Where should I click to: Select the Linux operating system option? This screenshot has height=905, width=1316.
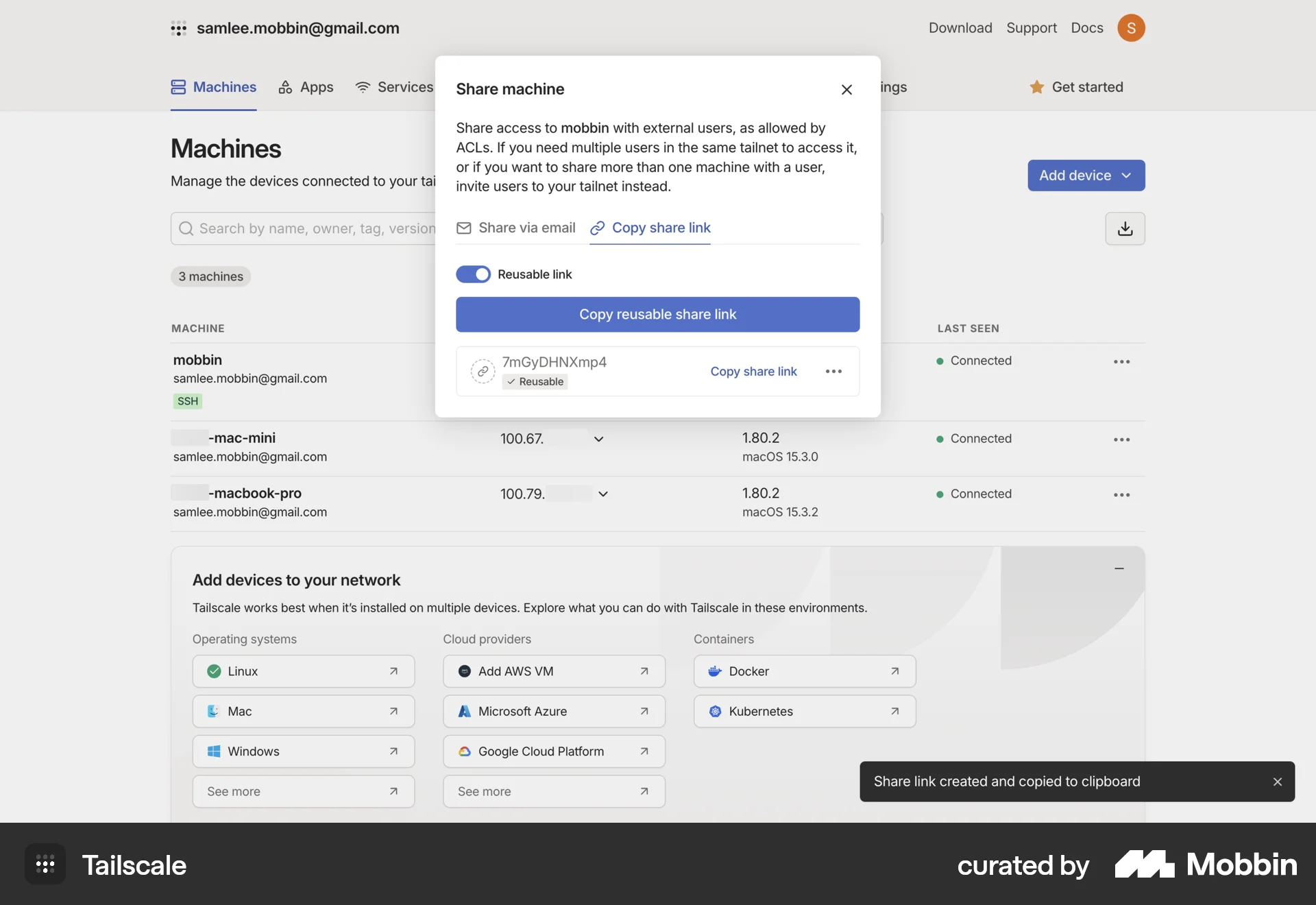coord(303,671)
